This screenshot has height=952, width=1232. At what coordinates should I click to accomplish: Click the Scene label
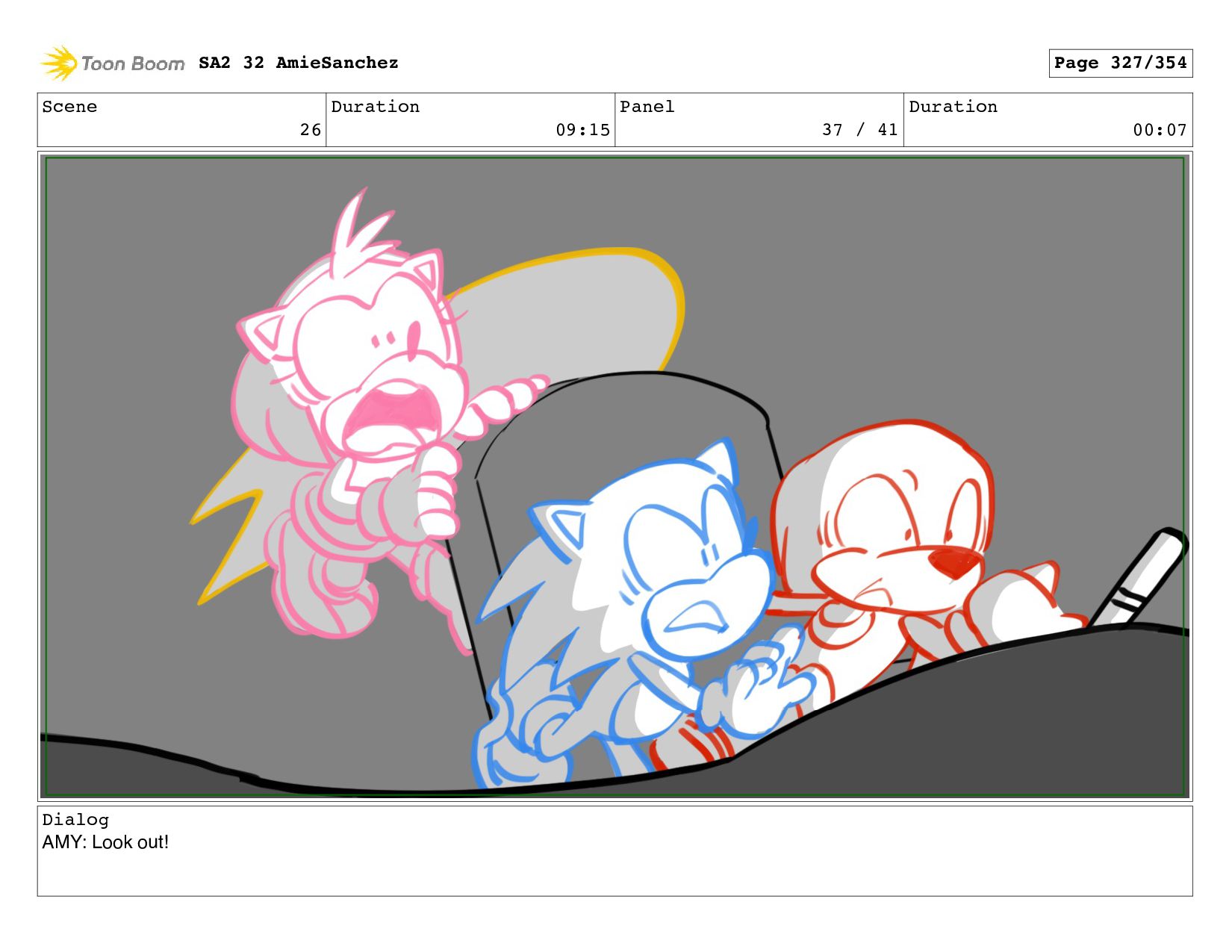(x=69, y=107)
